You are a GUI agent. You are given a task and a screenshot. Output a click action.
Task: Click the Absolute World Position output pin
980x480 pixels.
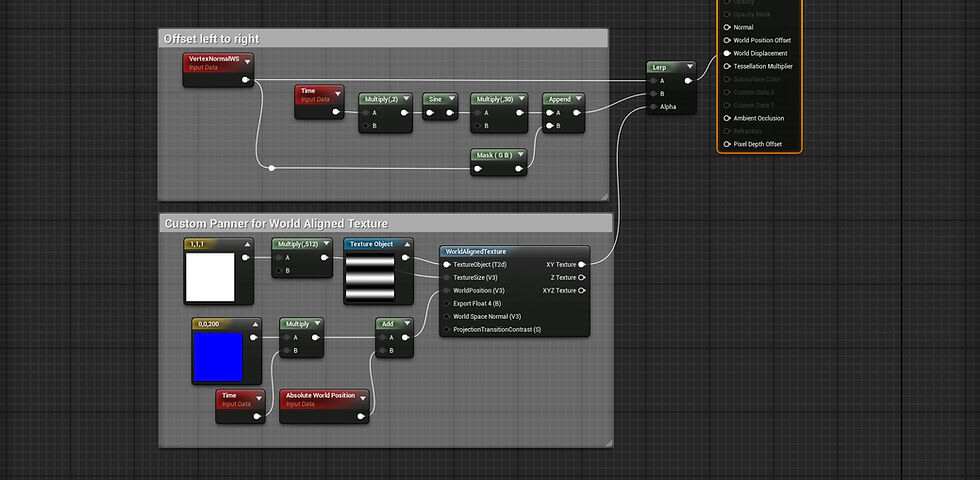(x=361, y=416)
